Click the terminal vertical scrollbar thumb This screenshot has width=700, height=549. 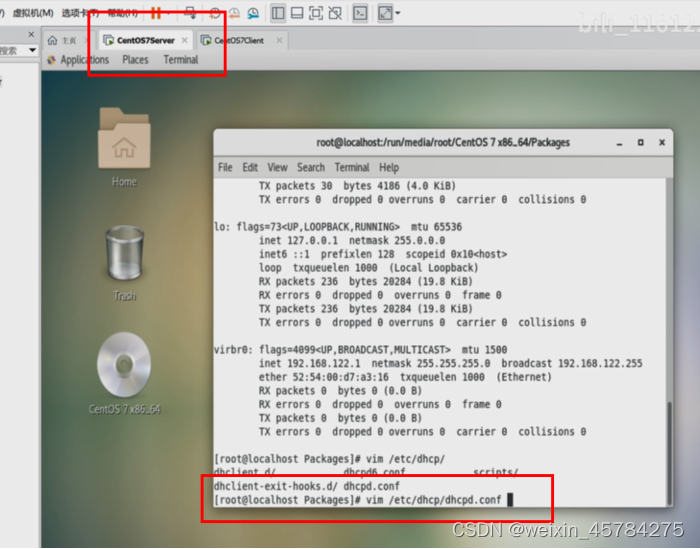(669, 452)
